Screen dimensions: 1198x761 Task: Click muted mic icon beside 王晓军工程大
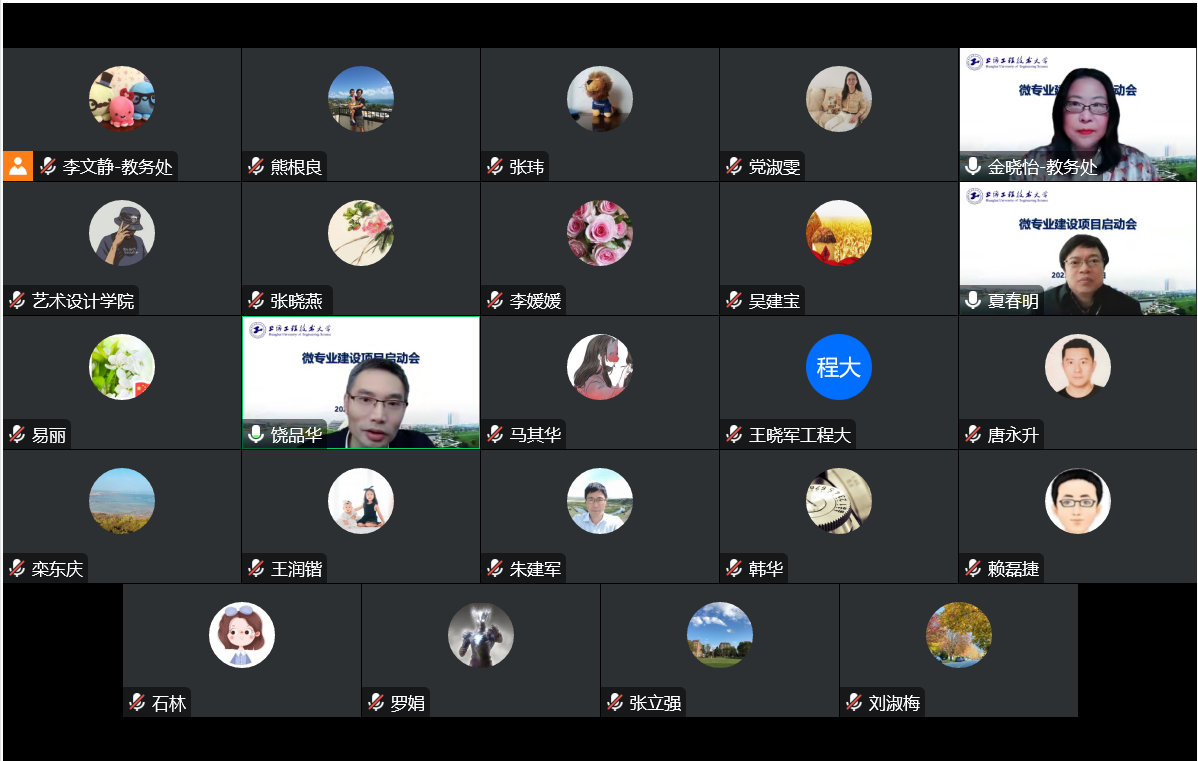click(x=734, y=435)
